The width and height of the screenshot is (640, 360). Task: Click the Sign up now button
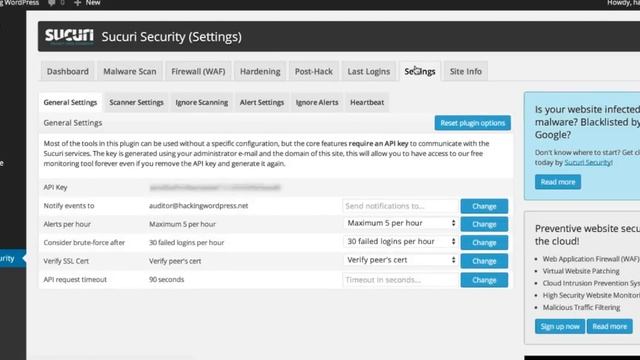coord(560,327)
